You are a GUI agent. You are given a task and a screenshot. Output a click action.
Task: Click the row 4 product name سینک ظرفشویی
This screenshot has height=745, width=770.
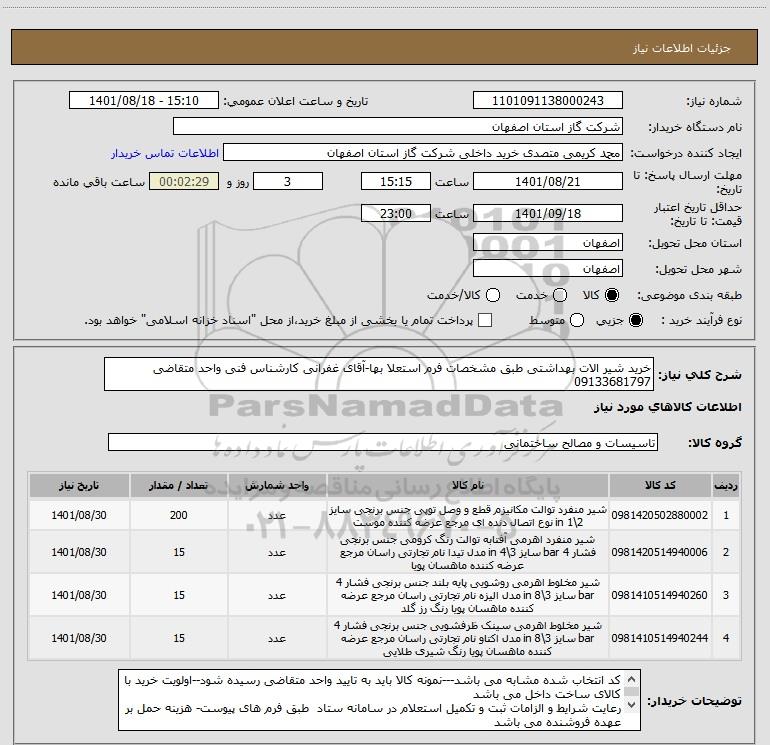click(x=468, y=638)
